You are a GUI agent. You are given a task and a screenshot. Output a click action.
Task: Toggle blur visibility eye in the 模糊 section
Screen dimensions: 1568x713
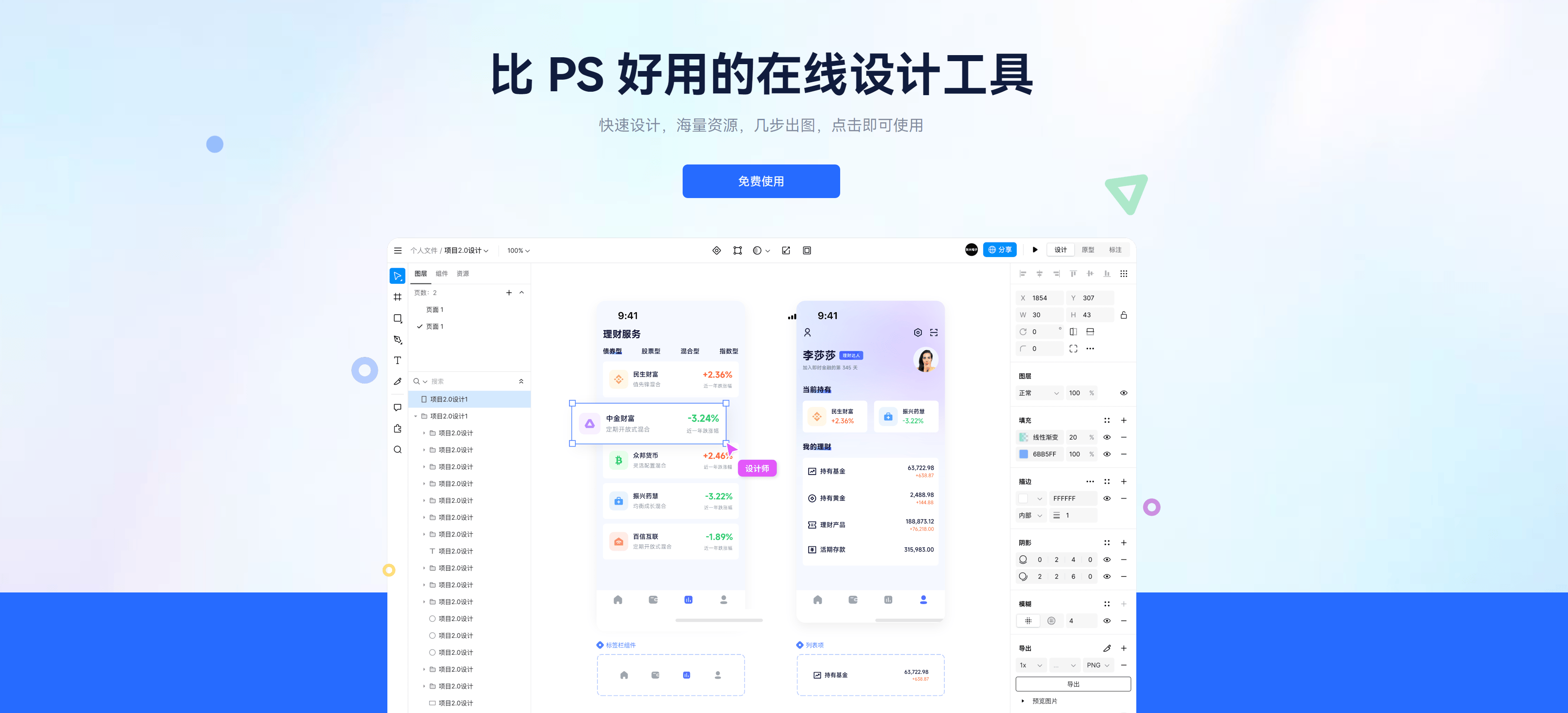click(x=1107, y=621)
